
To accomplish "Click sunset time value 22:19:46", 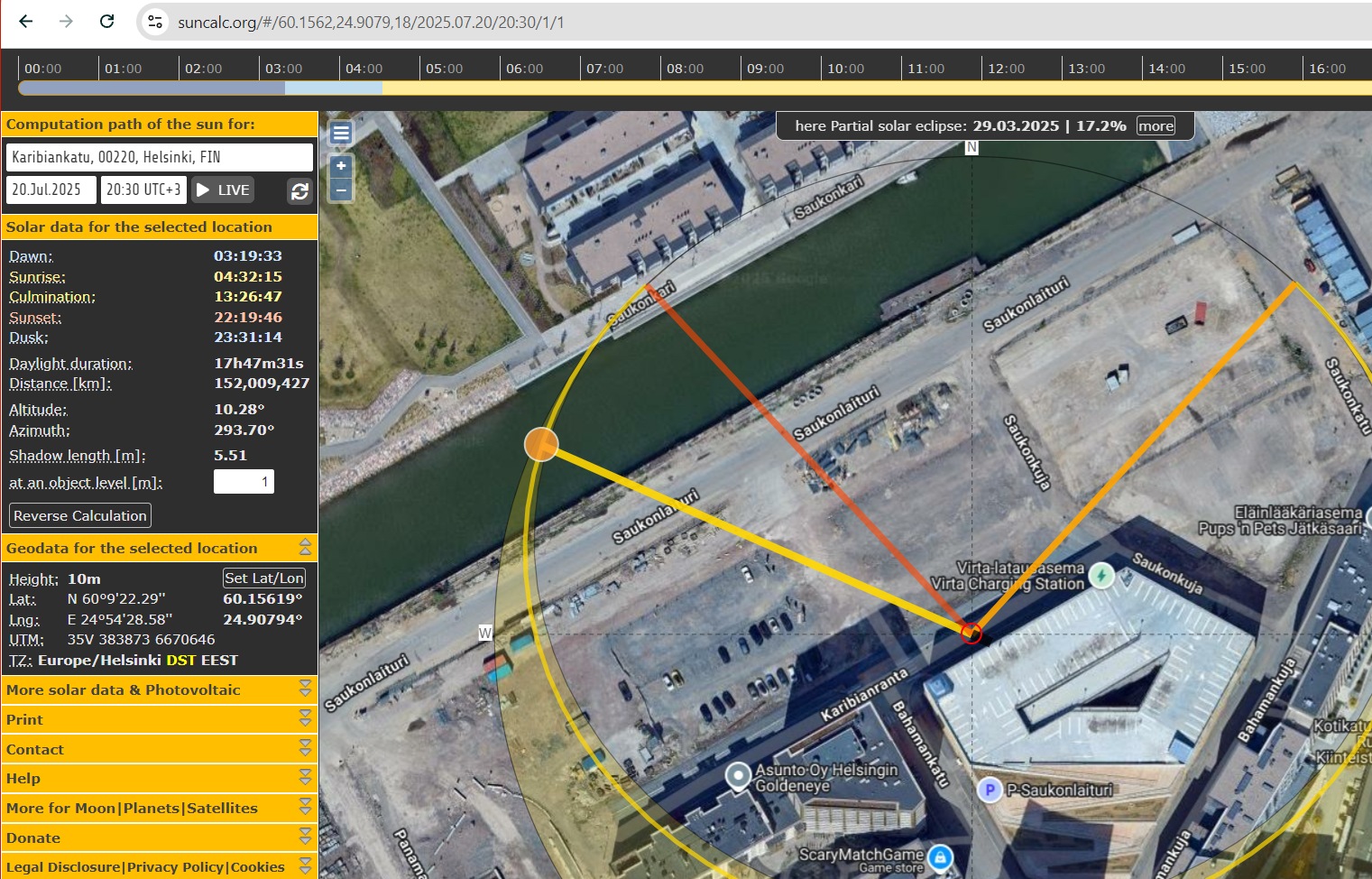I will click(248, 318).
